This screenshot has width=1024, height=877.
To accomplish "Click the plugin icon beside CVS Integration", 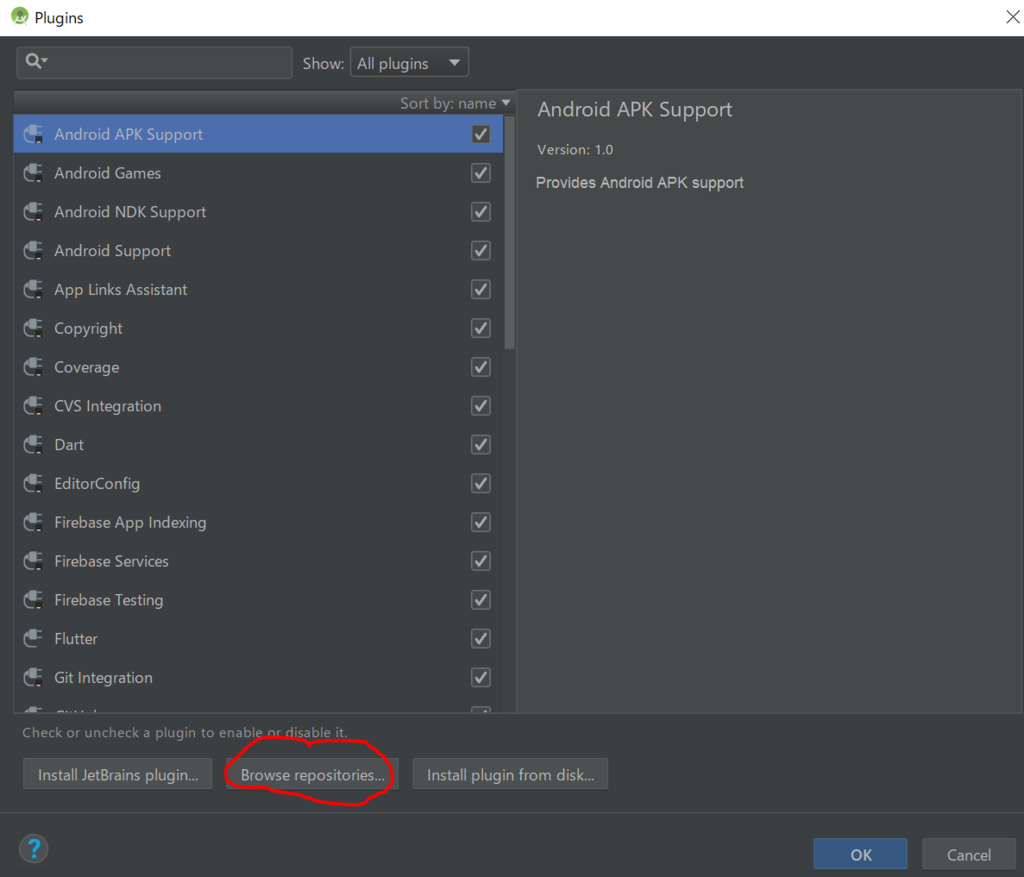I will pyautogui.click(x=33, y=406).
